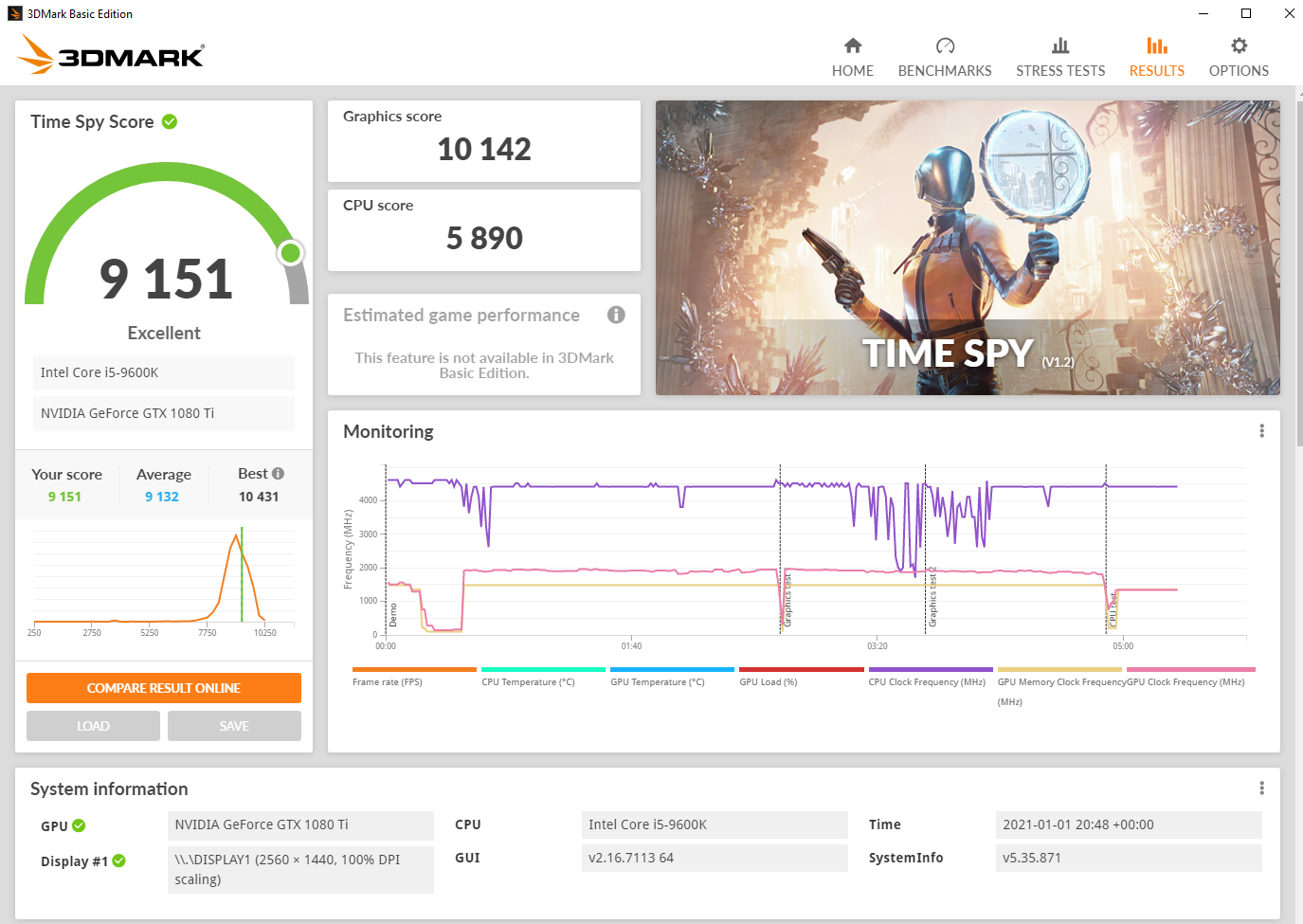The width and height of the screenshot is (1303, 924).
Task: Open the Monitoring panel three-dot menu
Action: 1261,431
